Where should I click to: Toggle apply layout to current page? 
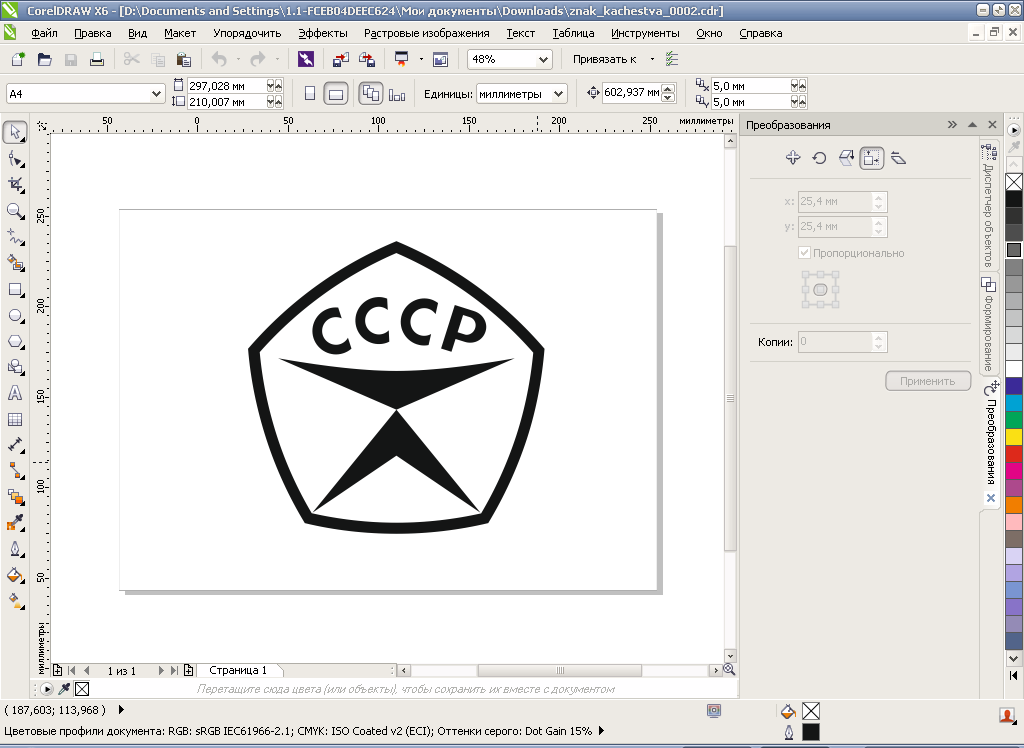[397, 95]
